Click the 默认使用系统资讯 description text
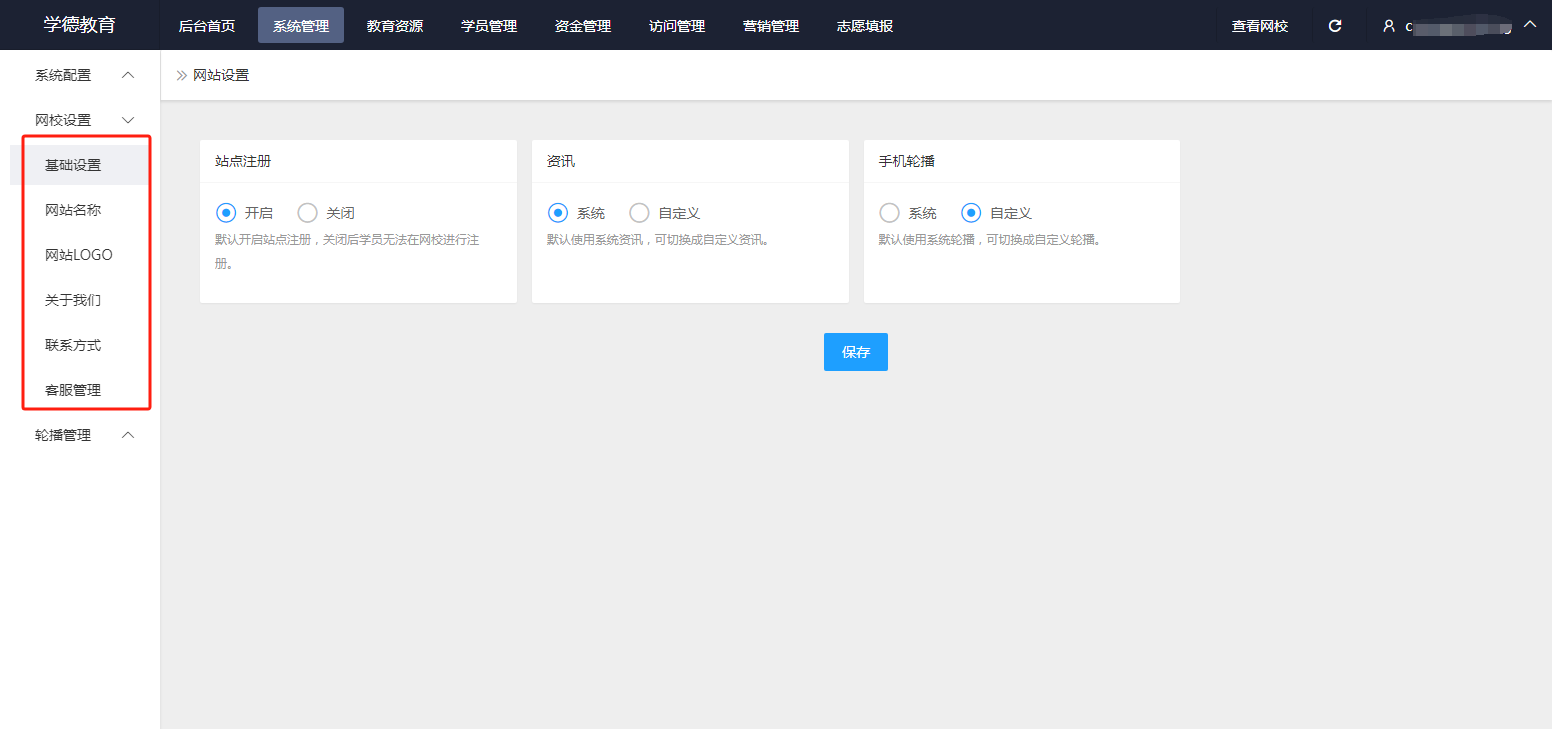This screenshot has width=1552, height=729. pos(659,240)
